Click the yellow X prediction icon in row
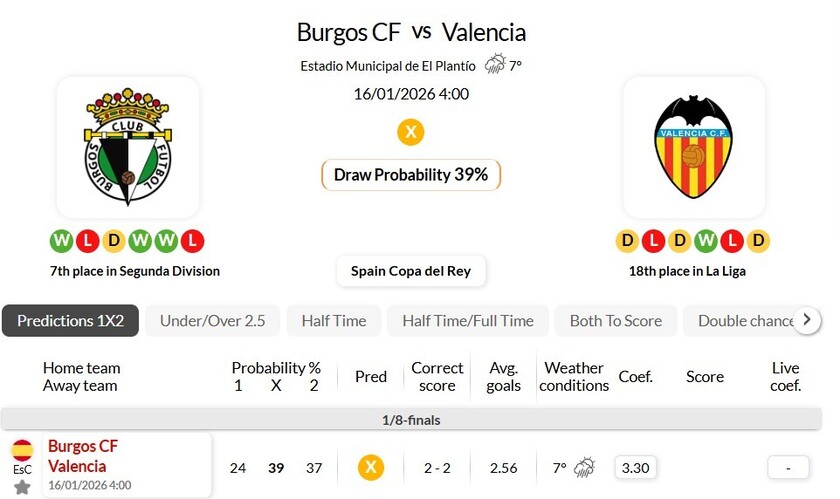 [x=371, y=467]
